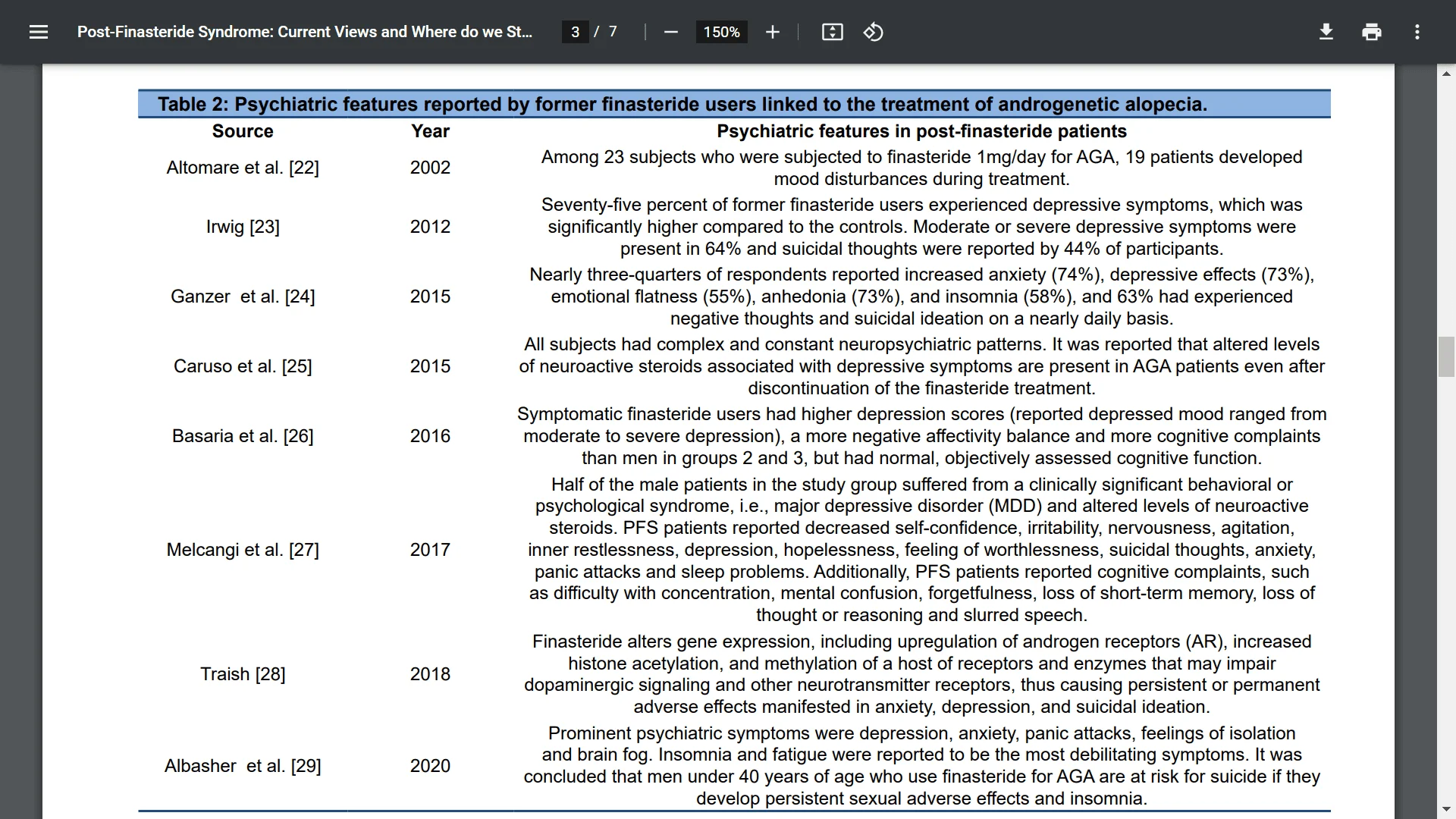Open the more actions menu
The height and width of the screenshot is (819, 1456).
coord(1417,32)
